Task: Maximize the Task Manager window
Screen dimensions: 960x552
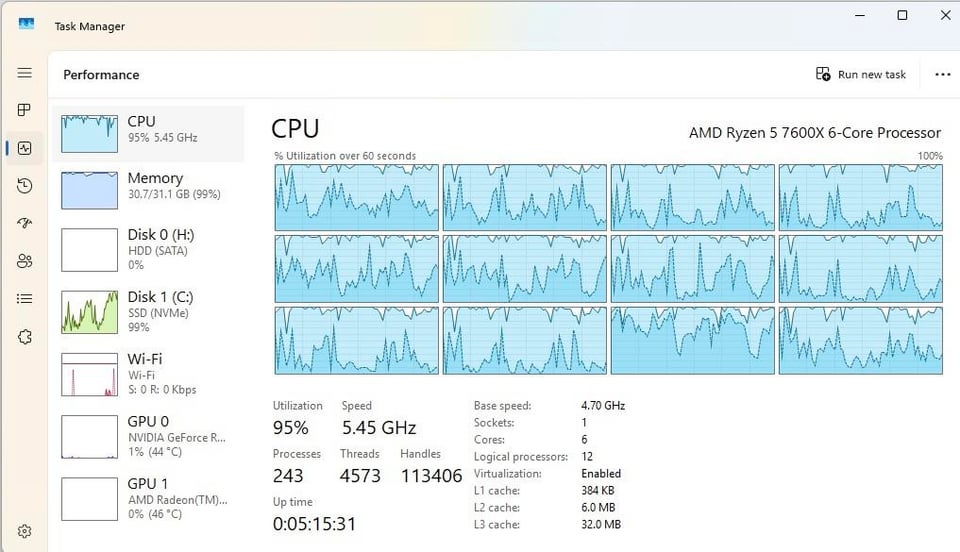Action: pos(902,15)
